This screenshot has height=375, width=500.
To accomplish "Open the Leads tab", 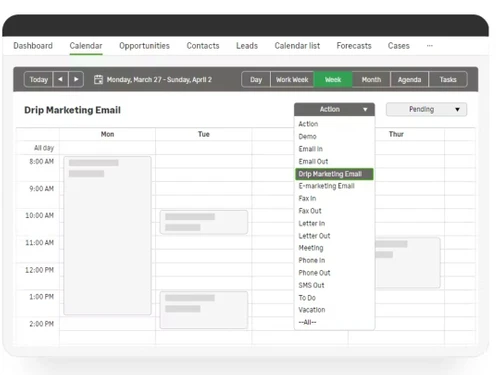I will click(x=247, y=46).
